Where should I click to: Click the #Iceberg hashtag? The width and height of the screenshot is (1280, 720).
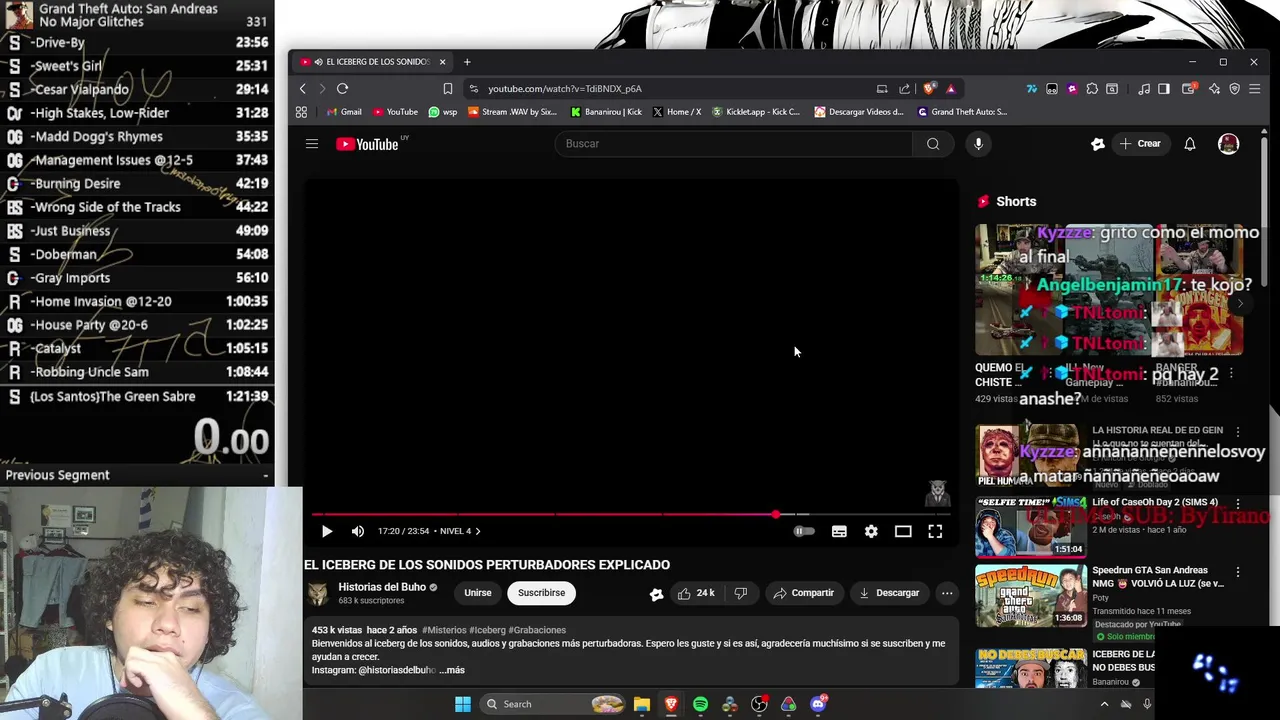click(x=487, y=630)
